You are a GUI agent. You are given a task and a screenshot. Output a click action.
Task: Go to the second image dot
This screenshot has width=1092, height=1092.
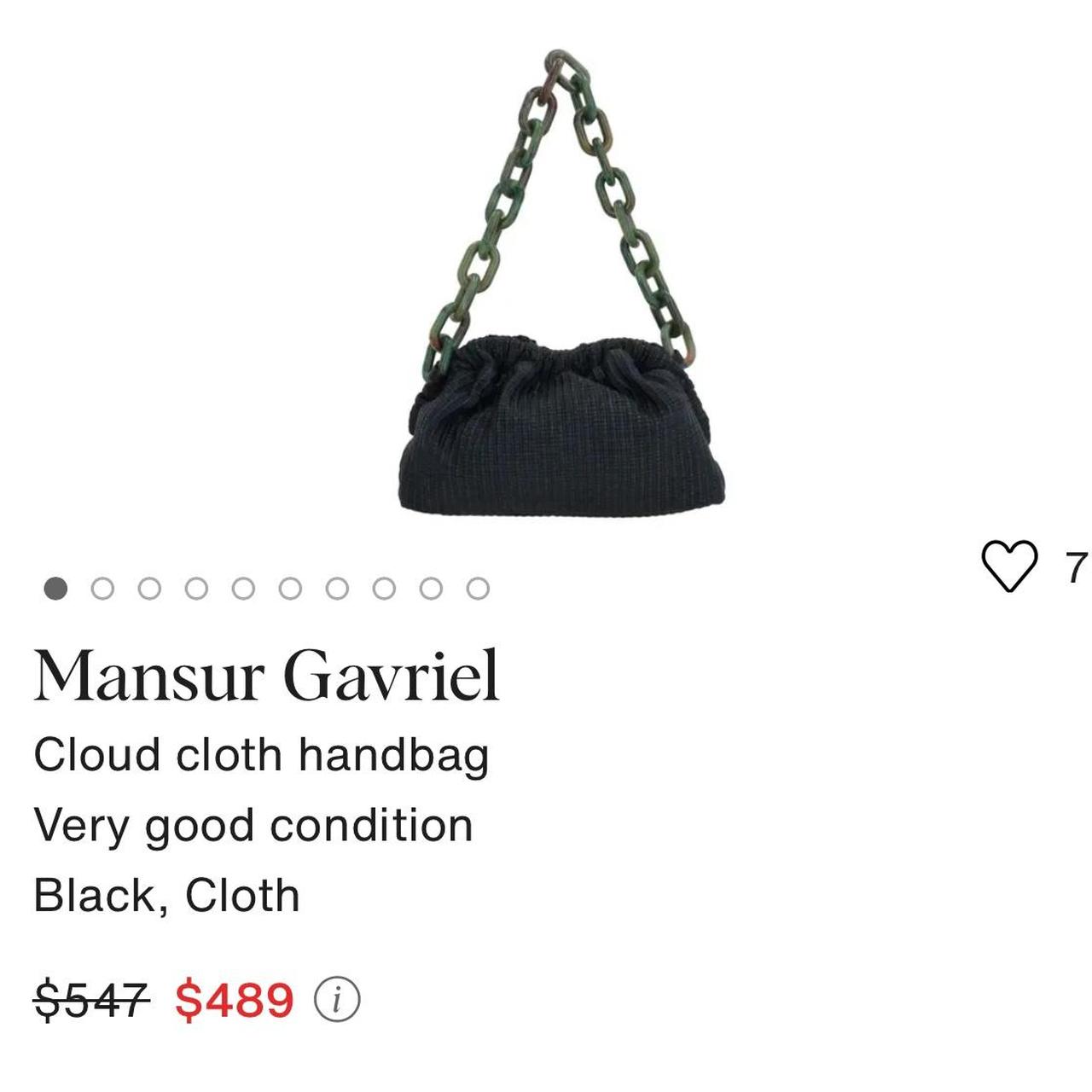click(102, 589)
